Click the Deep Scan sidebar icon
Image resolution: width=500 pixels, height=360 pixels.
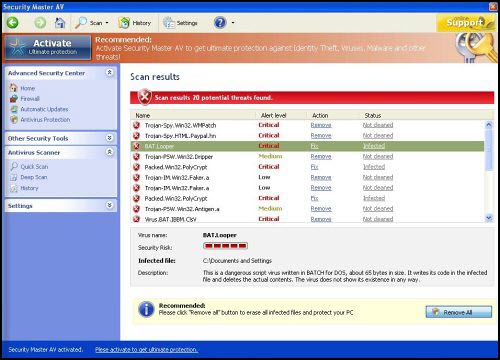pos(14,177)
